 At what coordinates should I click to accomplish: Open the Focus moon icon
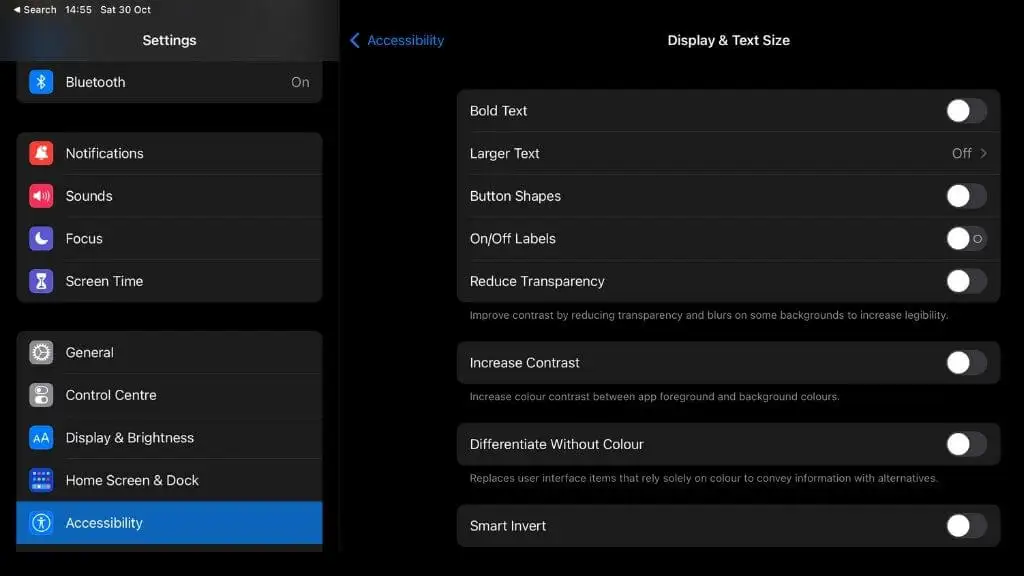pyautogui.click(x=41, y=238)
